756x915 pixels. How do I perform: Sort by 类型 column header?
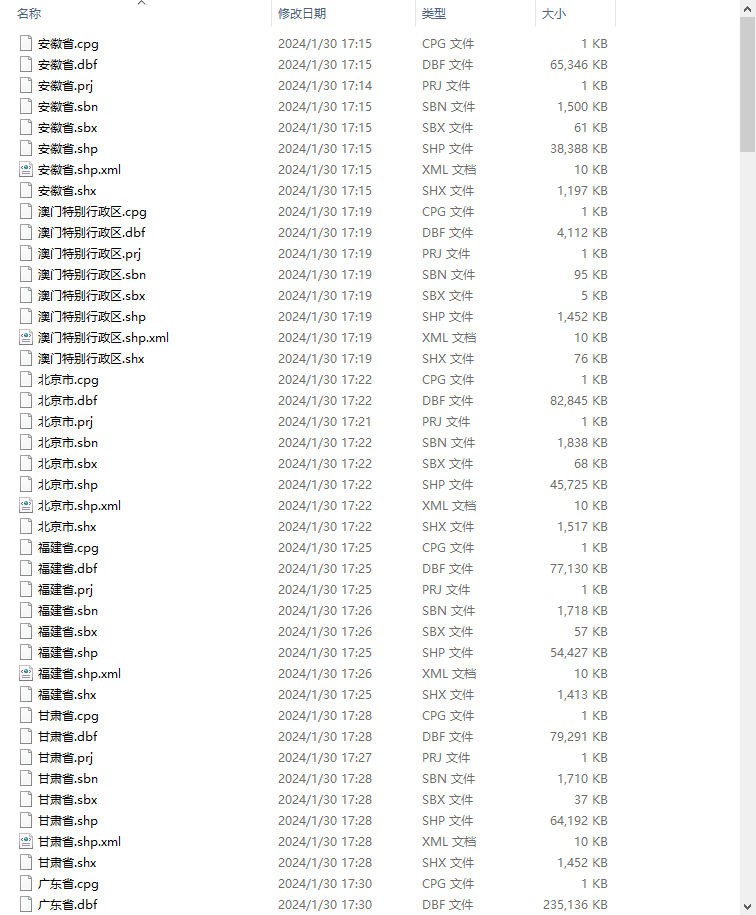[433, 13]
